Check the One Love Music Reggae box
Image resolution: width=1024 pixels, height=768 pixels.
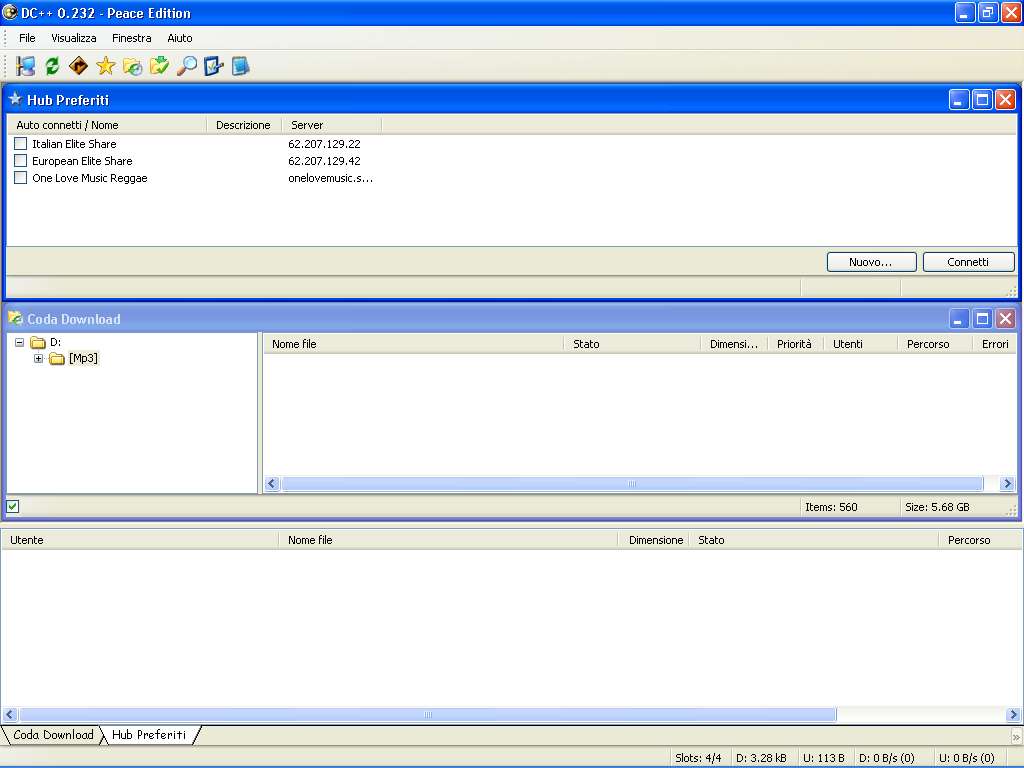pos(21,178)
